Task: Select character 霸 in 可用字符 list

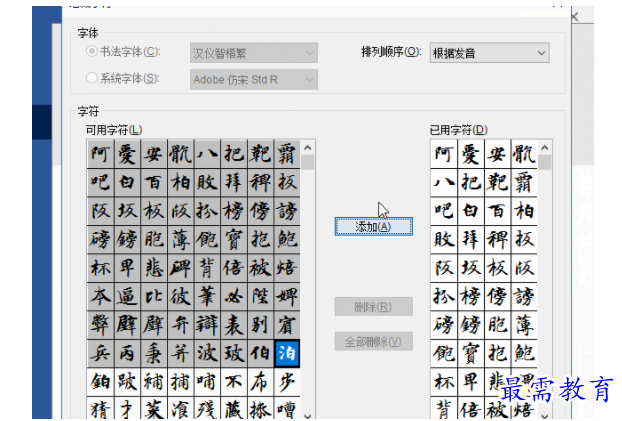Action: click(287, 154)
